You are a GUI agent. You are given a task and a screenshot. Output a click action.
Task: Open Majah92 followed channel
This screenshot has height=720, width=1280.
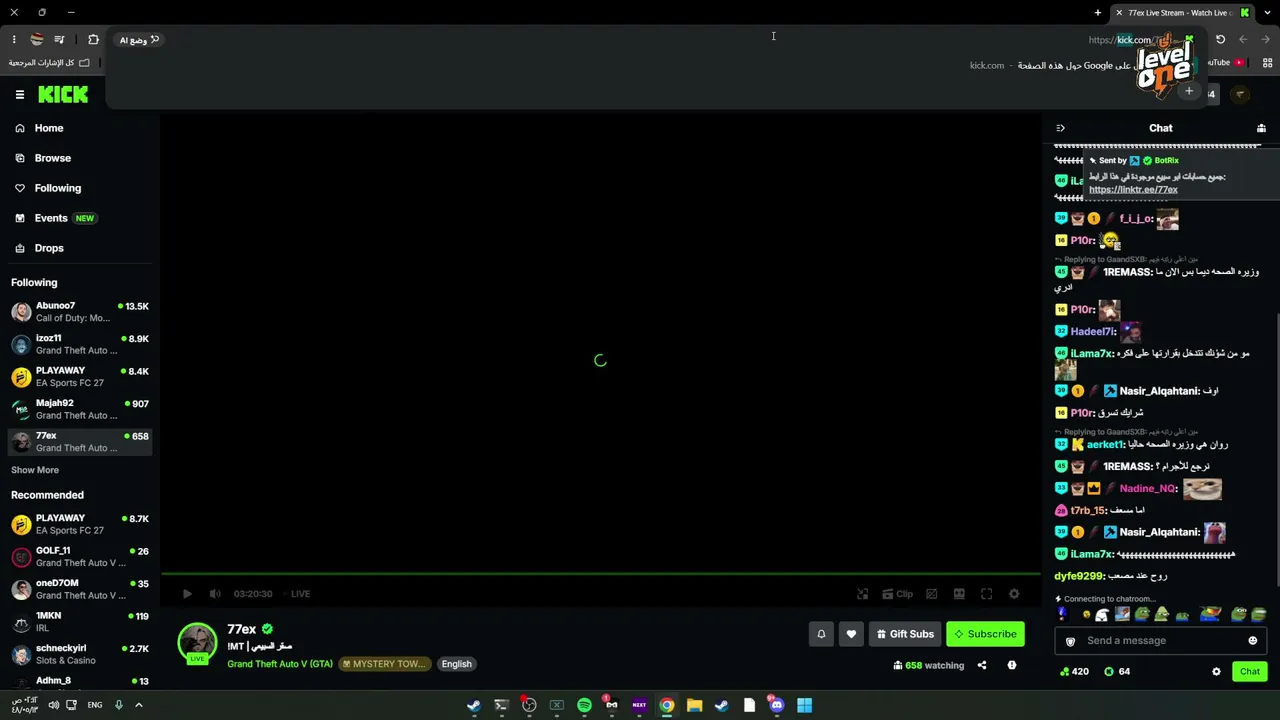click(x=80, y=409)
